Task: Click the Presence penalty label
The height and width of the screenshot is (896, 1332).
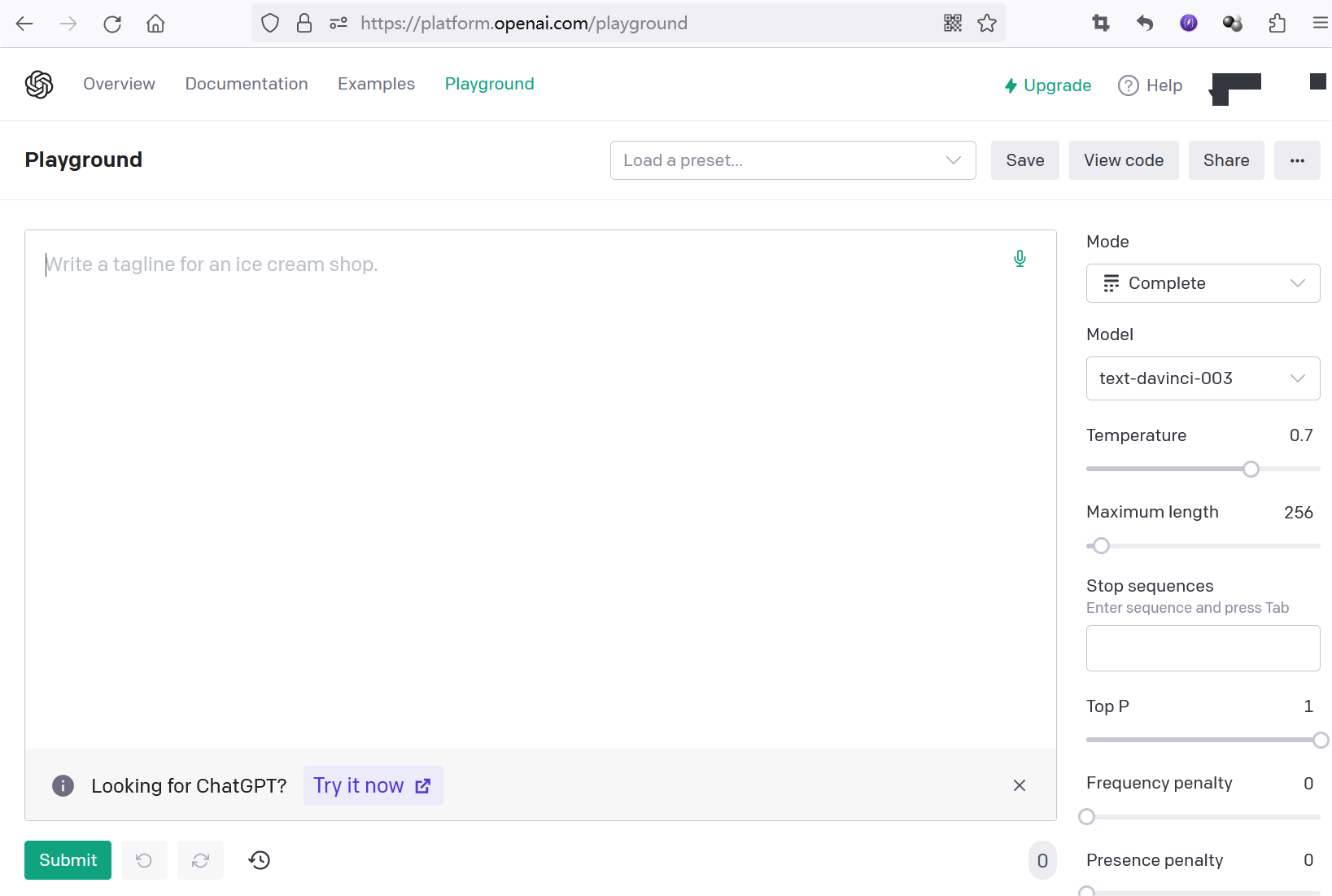Action: tap(1155, 860)
